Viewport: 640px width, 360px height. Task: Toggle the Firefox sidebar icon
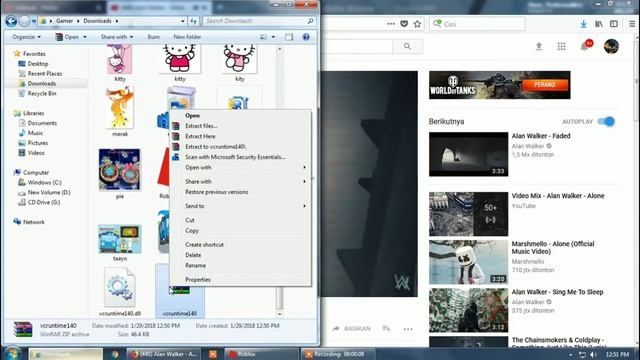coord(614,24)
